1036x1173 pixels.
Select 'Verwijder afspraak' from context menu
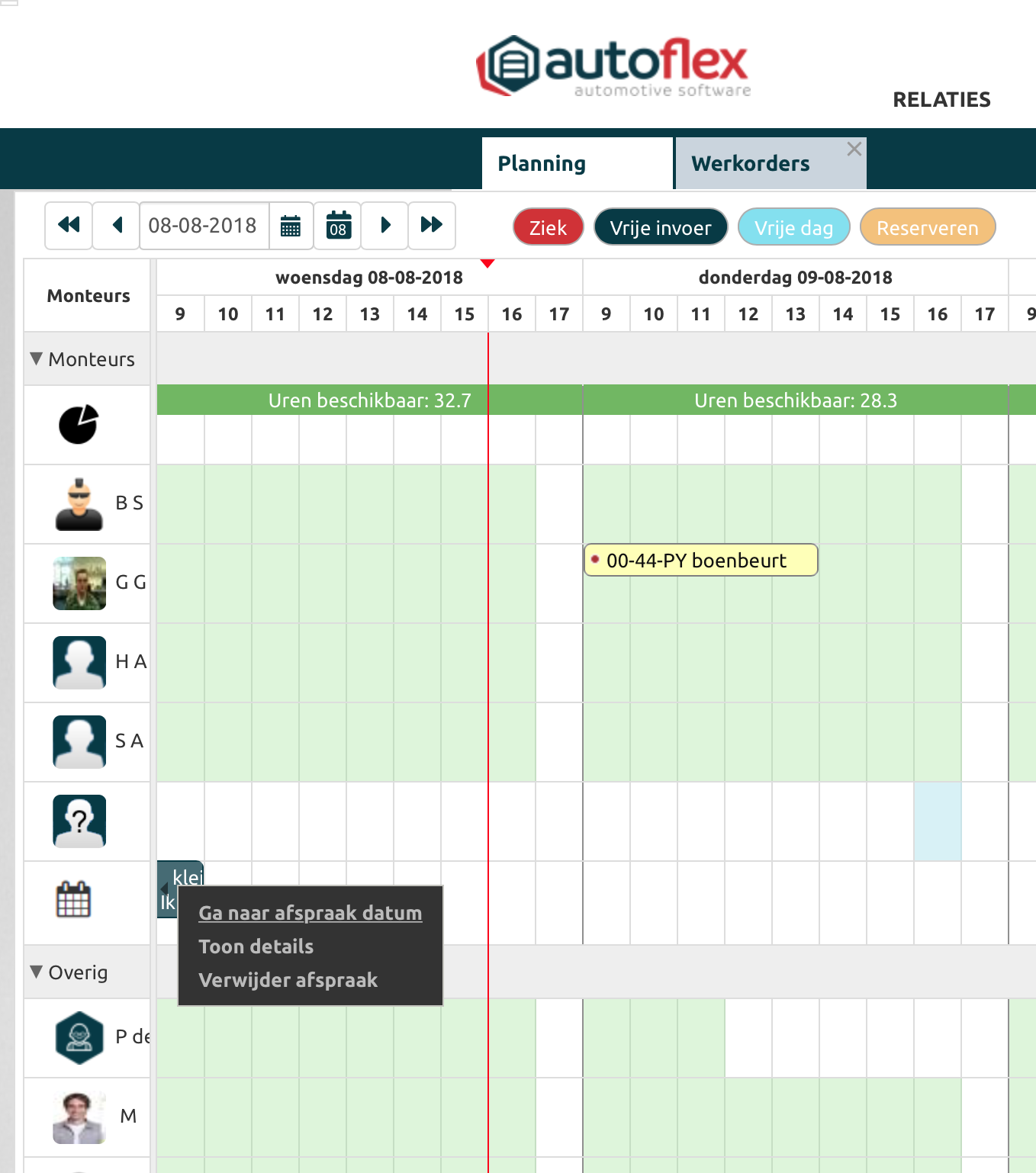[x=288, y=980]
